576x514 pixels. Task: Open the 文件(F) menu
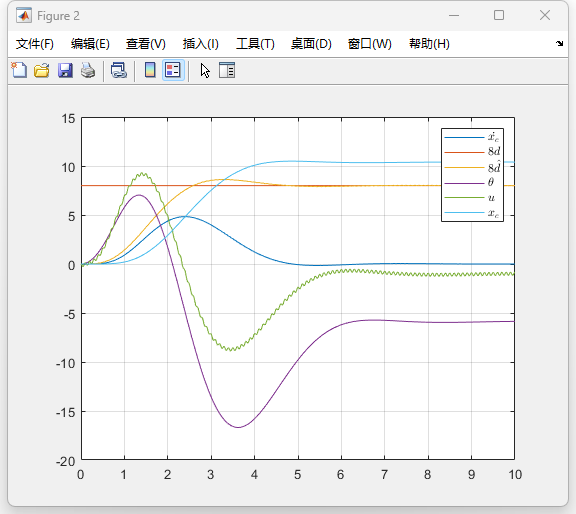coord(35,44)
